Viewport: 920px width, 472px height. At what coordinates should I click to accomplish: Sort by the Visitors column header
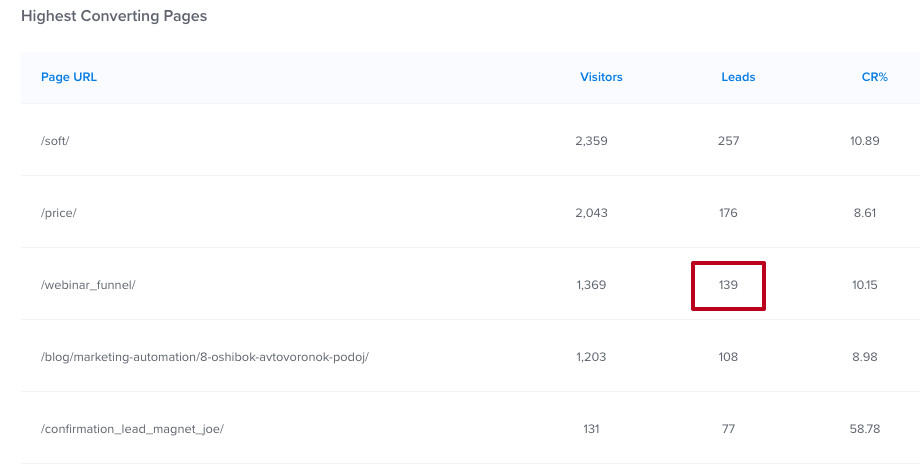[x=601, y=77]
